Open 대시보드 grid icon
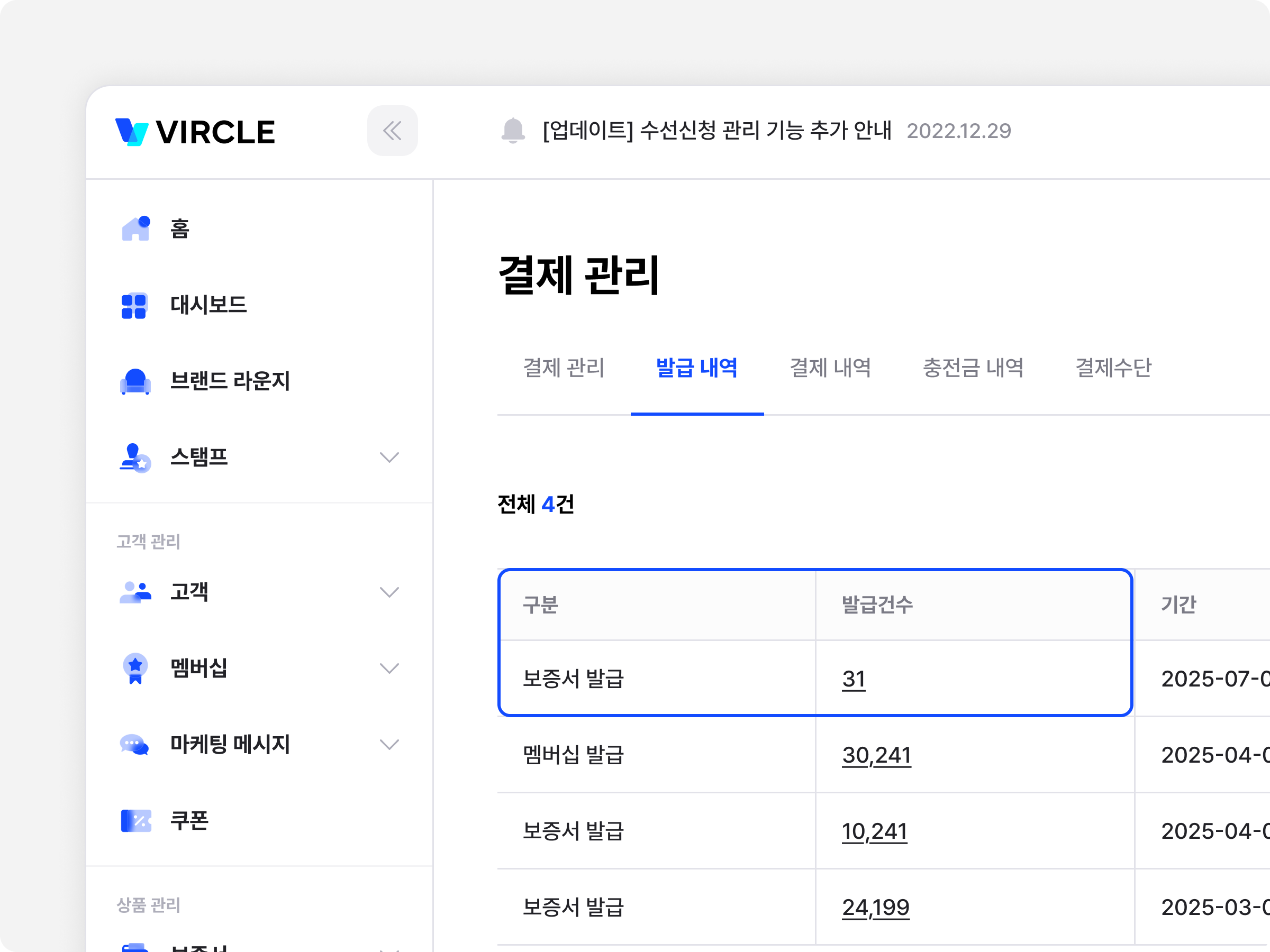The height and width of the screenshot is (952, 1270). click(134, 305)
